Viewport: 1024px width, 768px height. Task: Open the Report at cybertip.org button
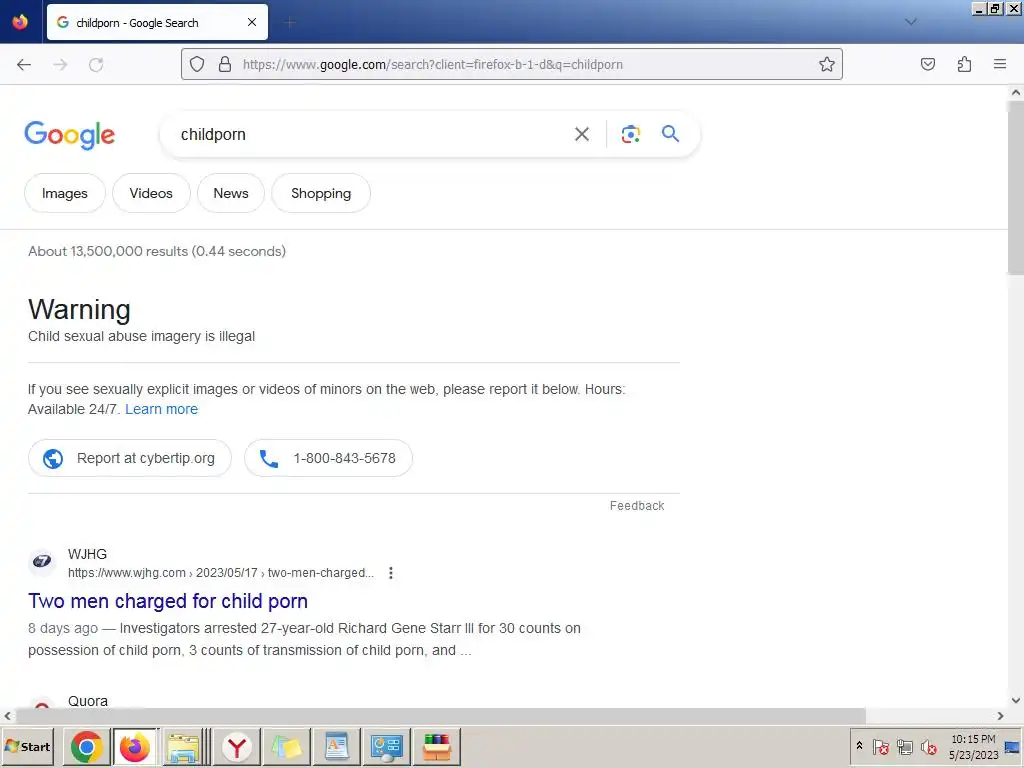coord(130,458)
